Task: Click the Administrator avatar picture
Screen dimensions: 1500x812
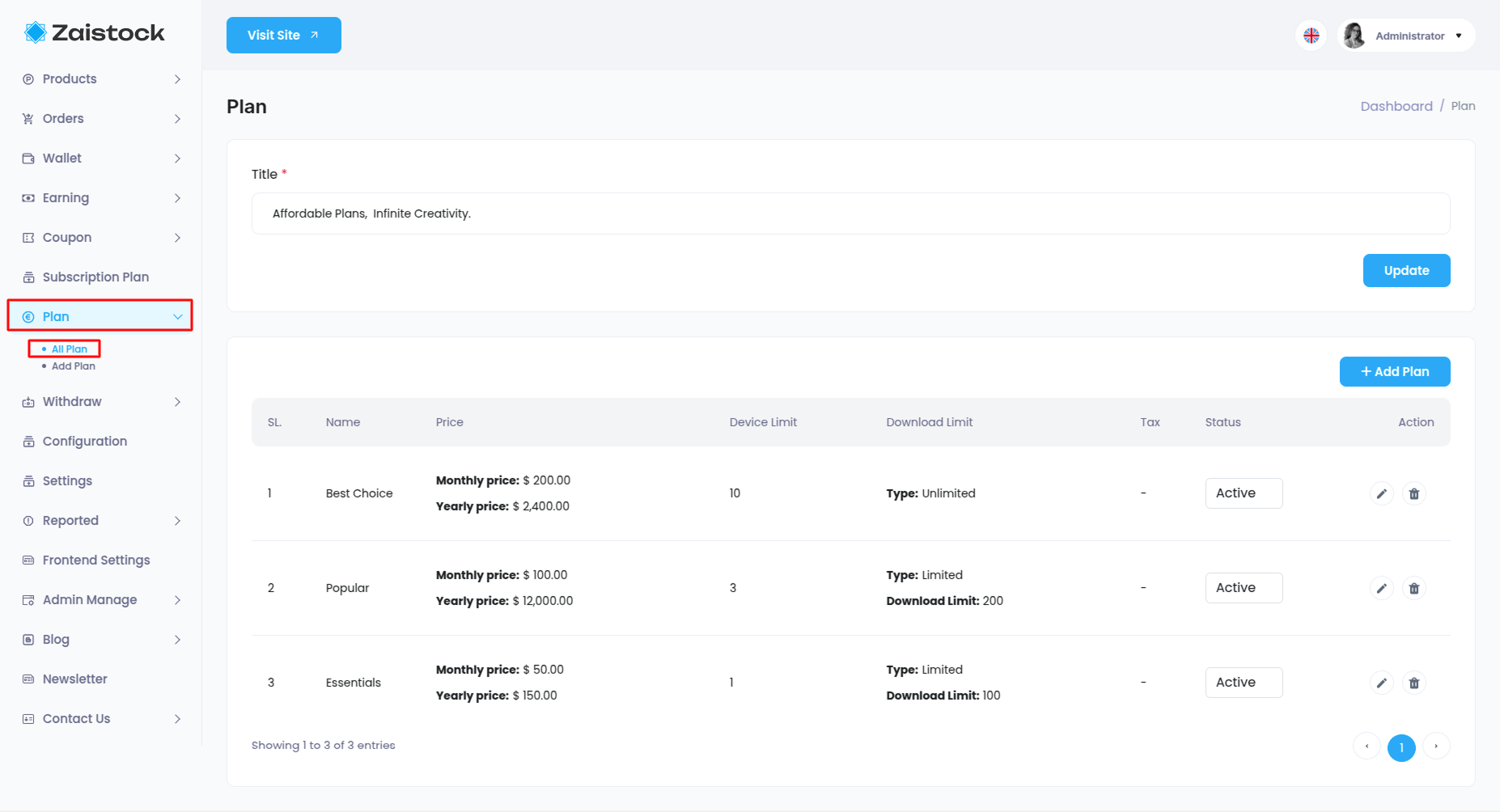Action: (1354, 36)
